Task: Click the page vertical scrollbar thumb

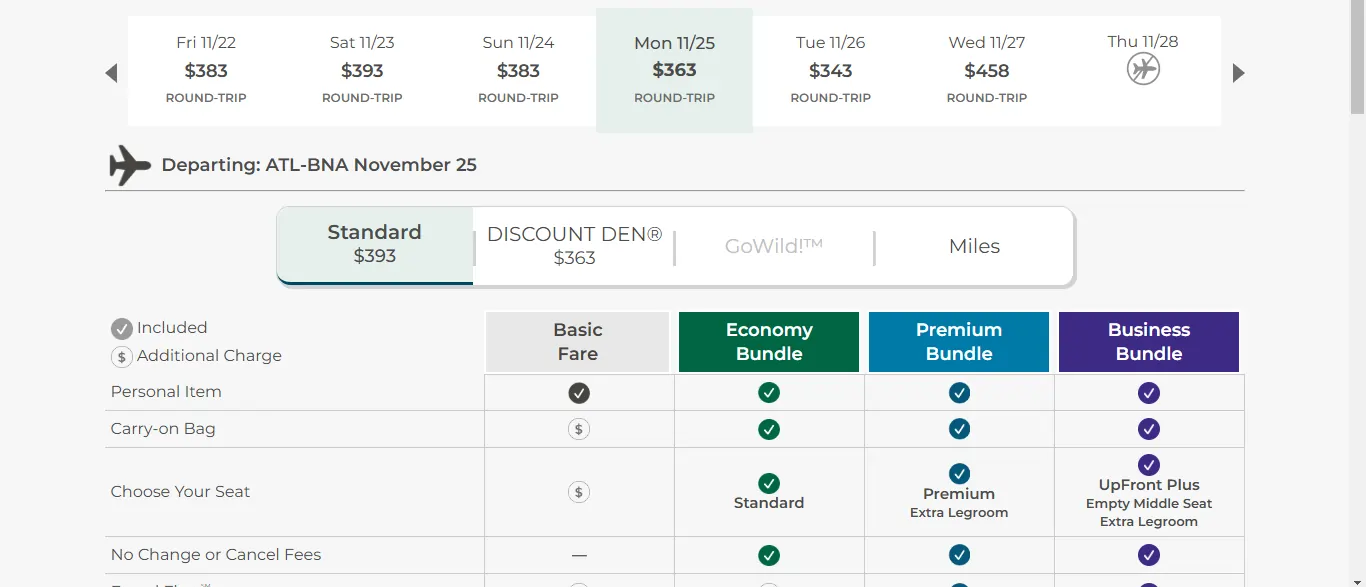Action: click(x=1357, y=55)
